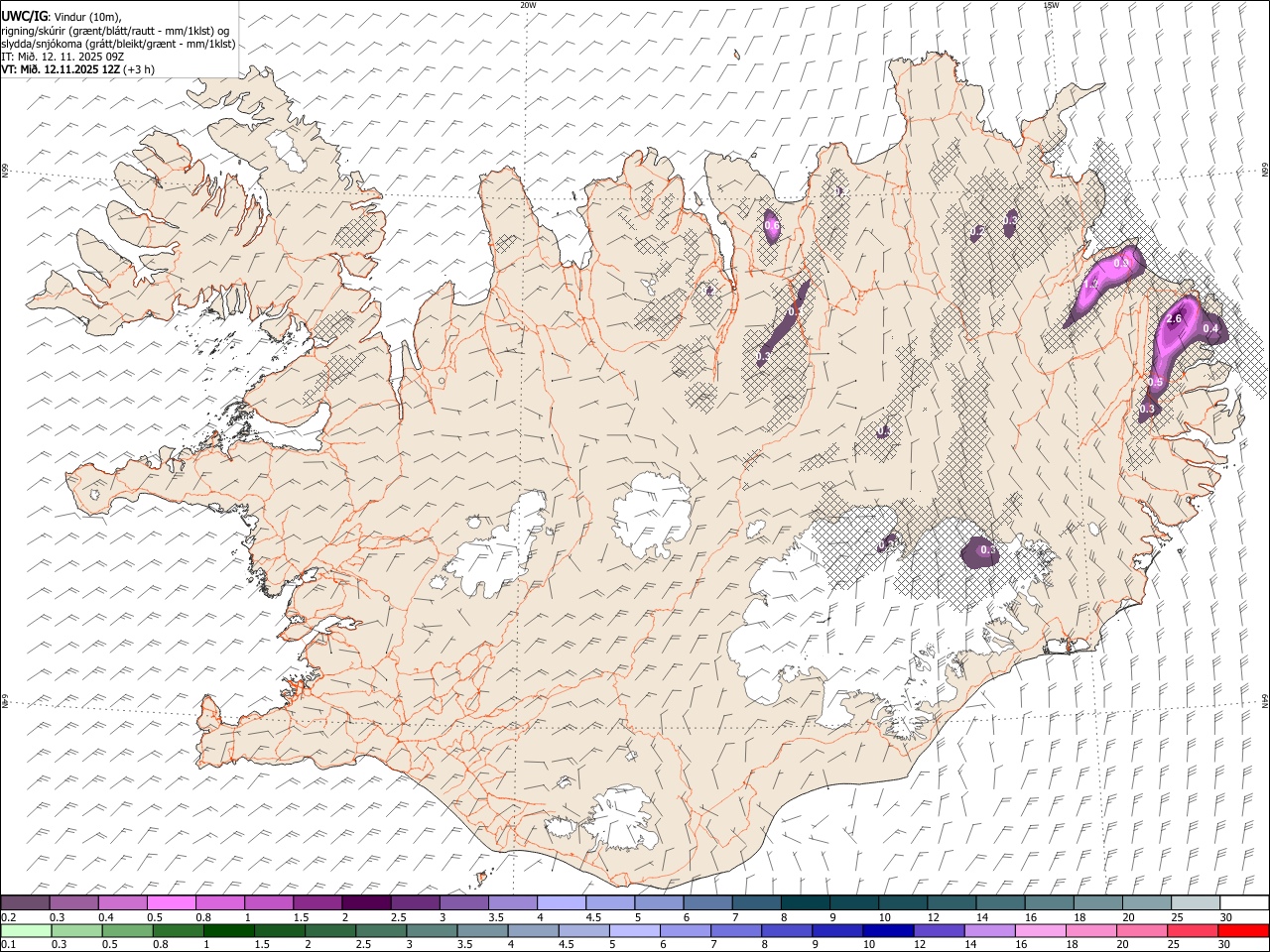Click the '12' label in upper legend row
Image resolution: width=1270 pixels, height=952 pixels.
933,917
